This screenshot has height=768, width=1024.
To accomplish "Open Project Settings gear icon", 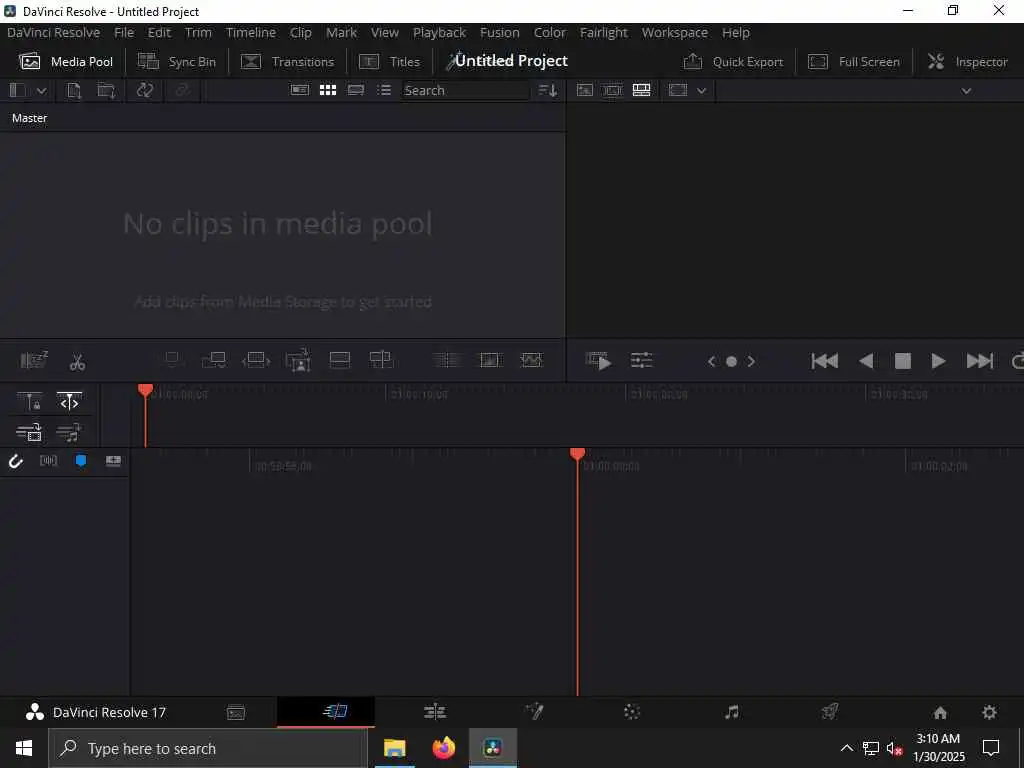I will pyautogui.click(x=989, y=712).
